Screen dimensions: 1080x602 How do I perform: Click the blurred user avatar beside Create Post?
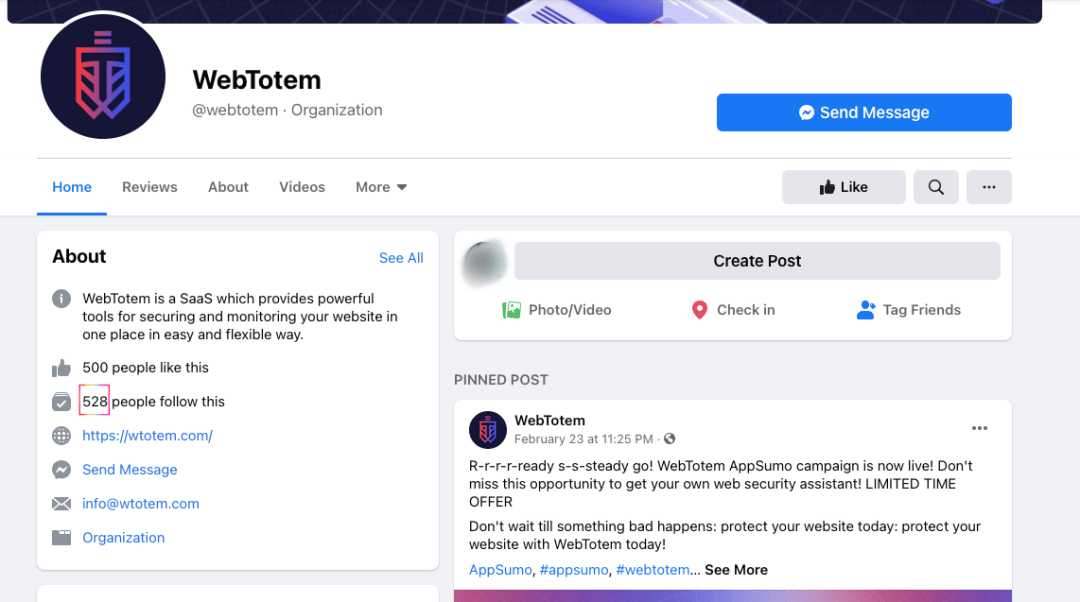click(484, 262)
